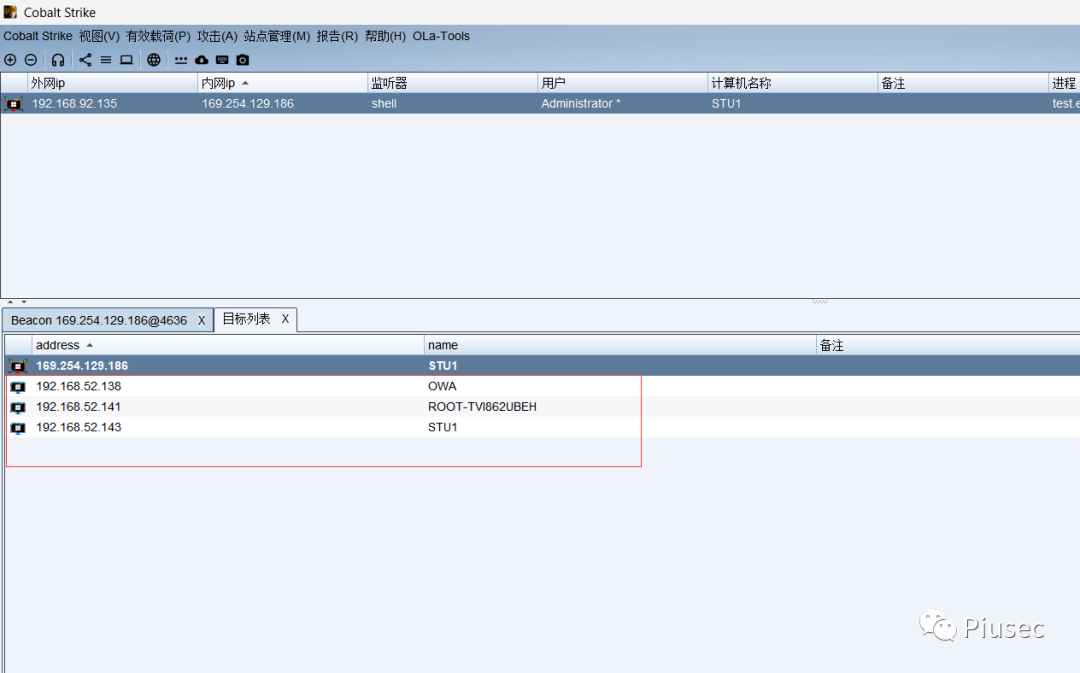Sort sessions by 备注 column header
Screen dimensions: 1080x673
tap(963, 83)
